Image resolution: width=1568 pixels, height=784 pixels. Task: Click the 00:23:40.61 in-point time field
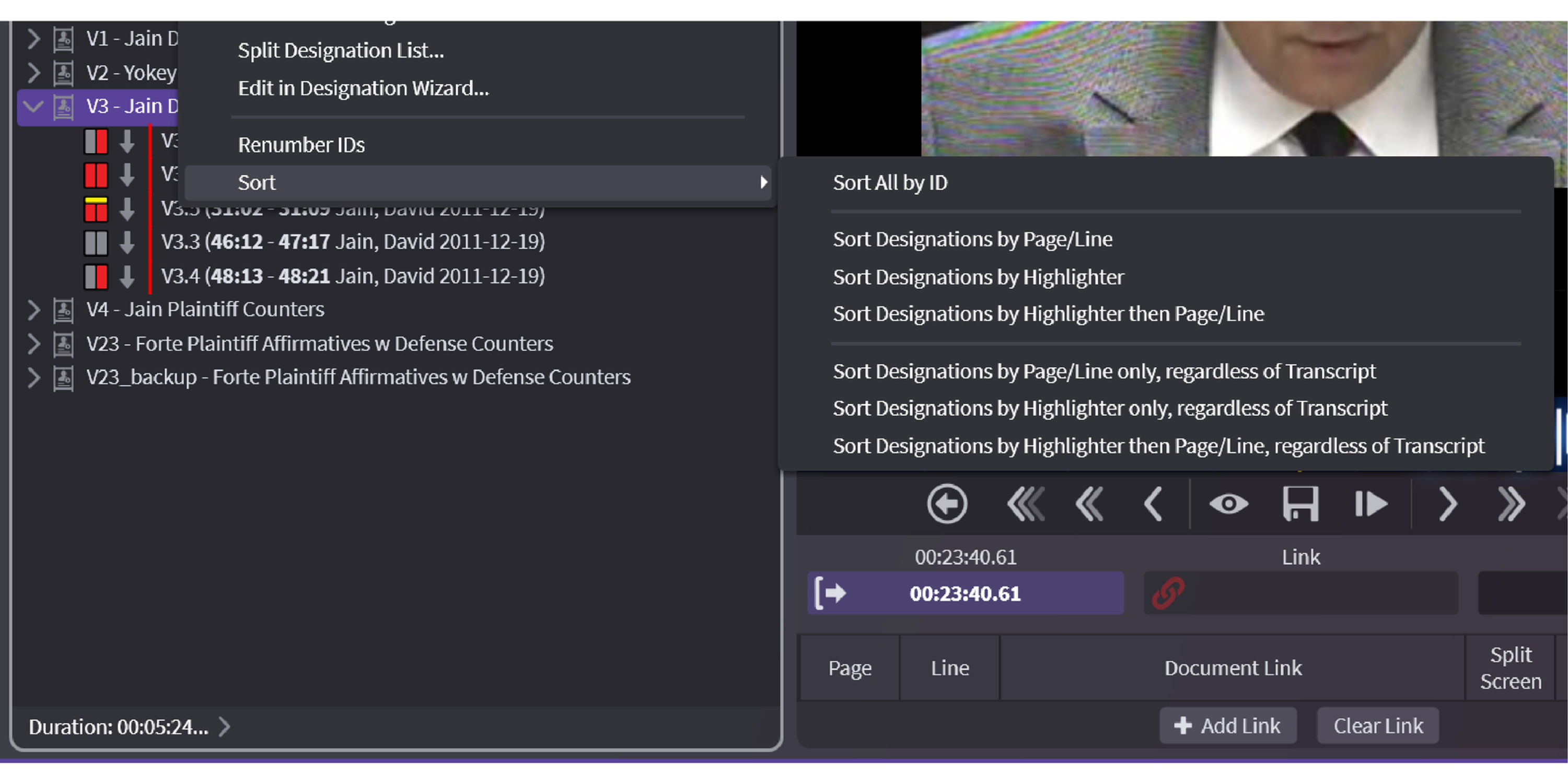[x=965, y=593]
